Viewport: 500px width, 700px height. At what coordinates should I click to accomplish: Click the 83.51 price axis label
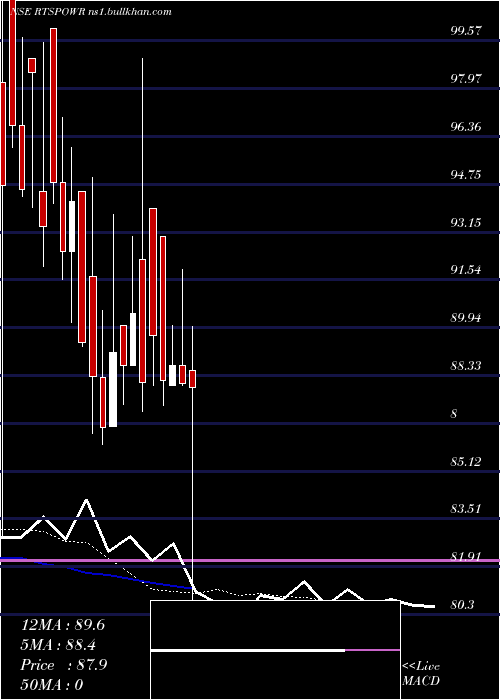467,508
